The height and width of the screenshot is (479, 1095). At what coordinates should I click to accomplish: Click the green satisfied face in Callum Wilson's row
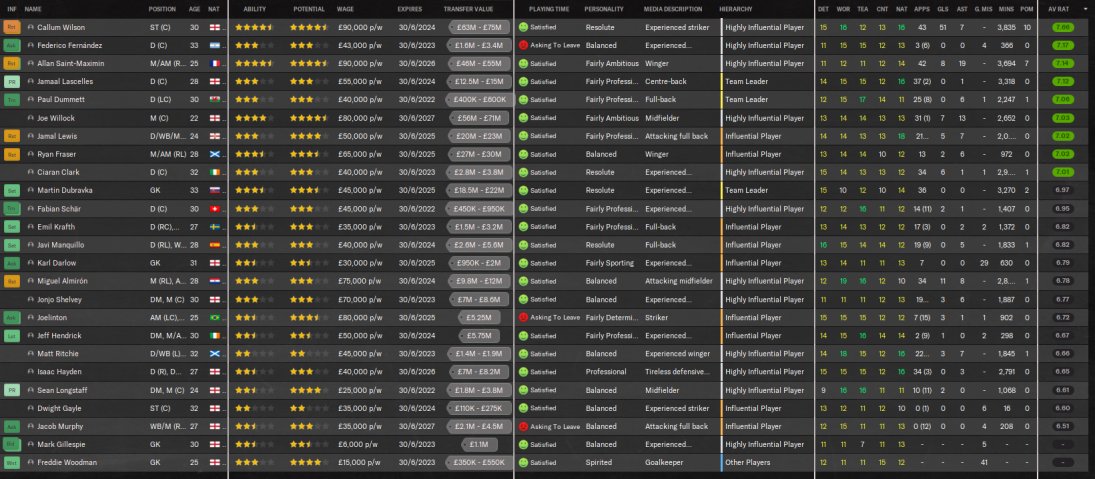tap(523, 27)
